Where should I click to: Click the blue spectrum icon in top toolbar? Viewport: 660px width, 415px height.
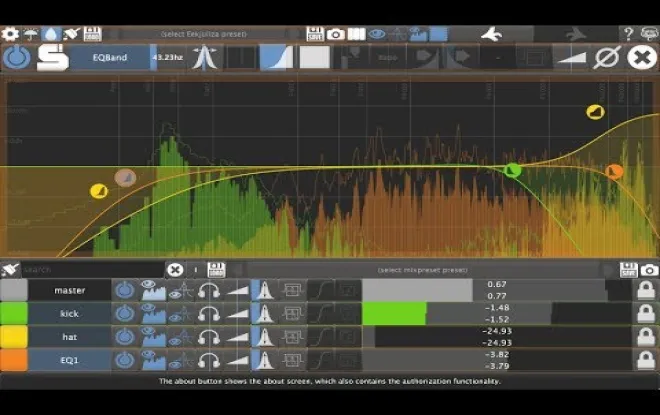tap(418, 34)
